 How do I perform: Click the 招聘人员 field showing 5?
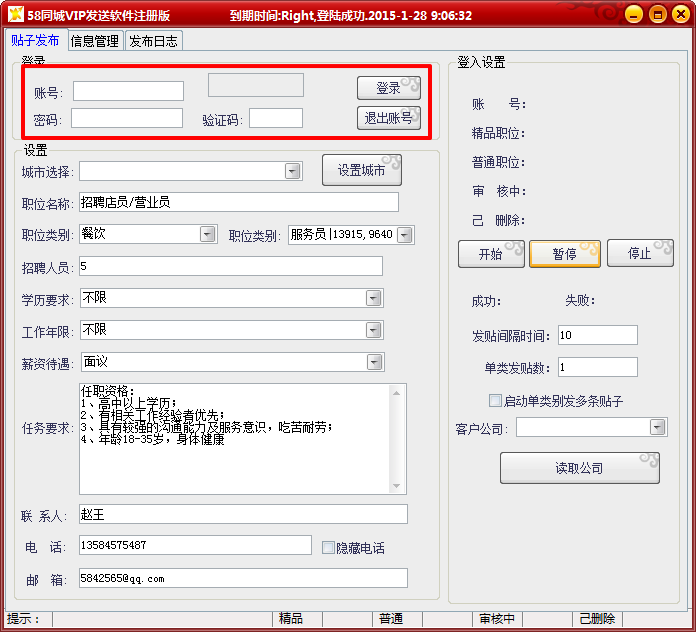231,266
